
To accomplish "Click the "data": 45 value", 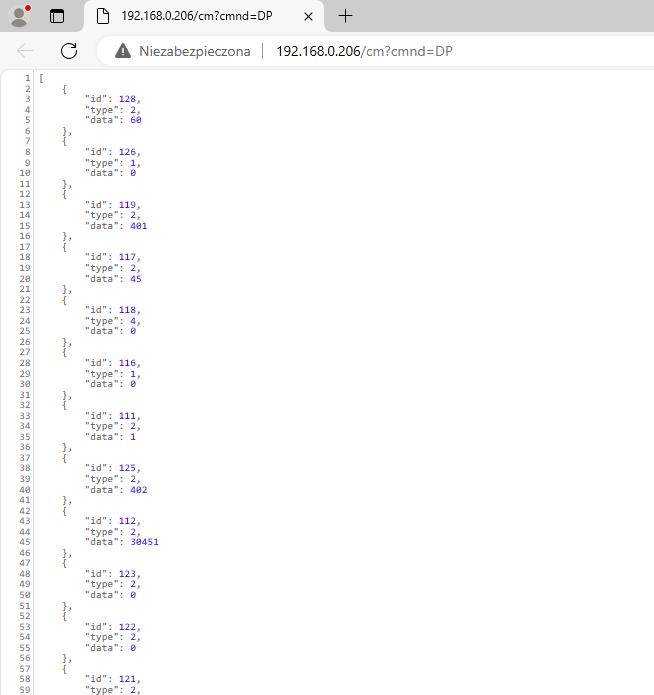I will (x=136, y=279).
